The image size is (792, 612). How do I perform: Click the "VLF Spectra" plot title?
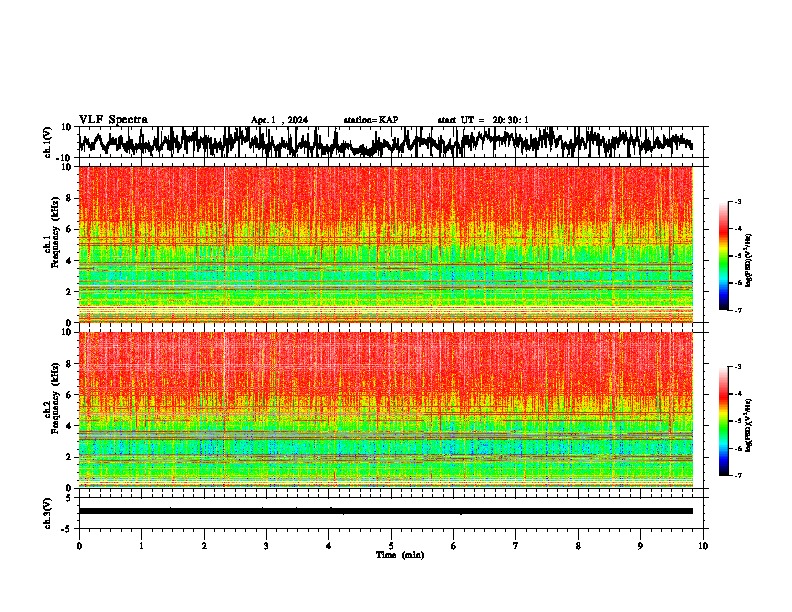point(113,120)
